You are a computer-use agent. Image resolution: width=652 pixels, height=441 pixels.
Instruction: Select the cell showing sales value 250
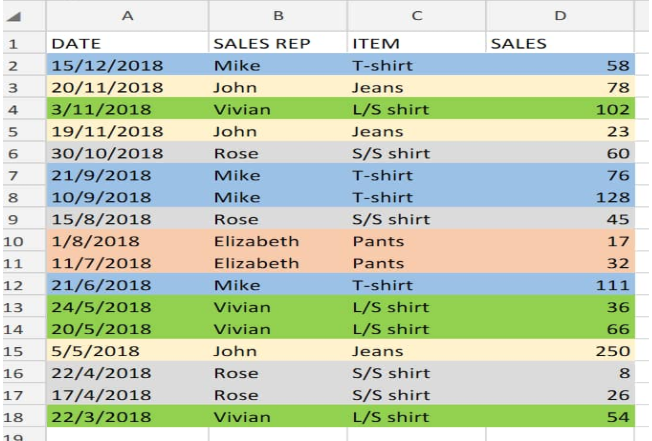[560, 351]
